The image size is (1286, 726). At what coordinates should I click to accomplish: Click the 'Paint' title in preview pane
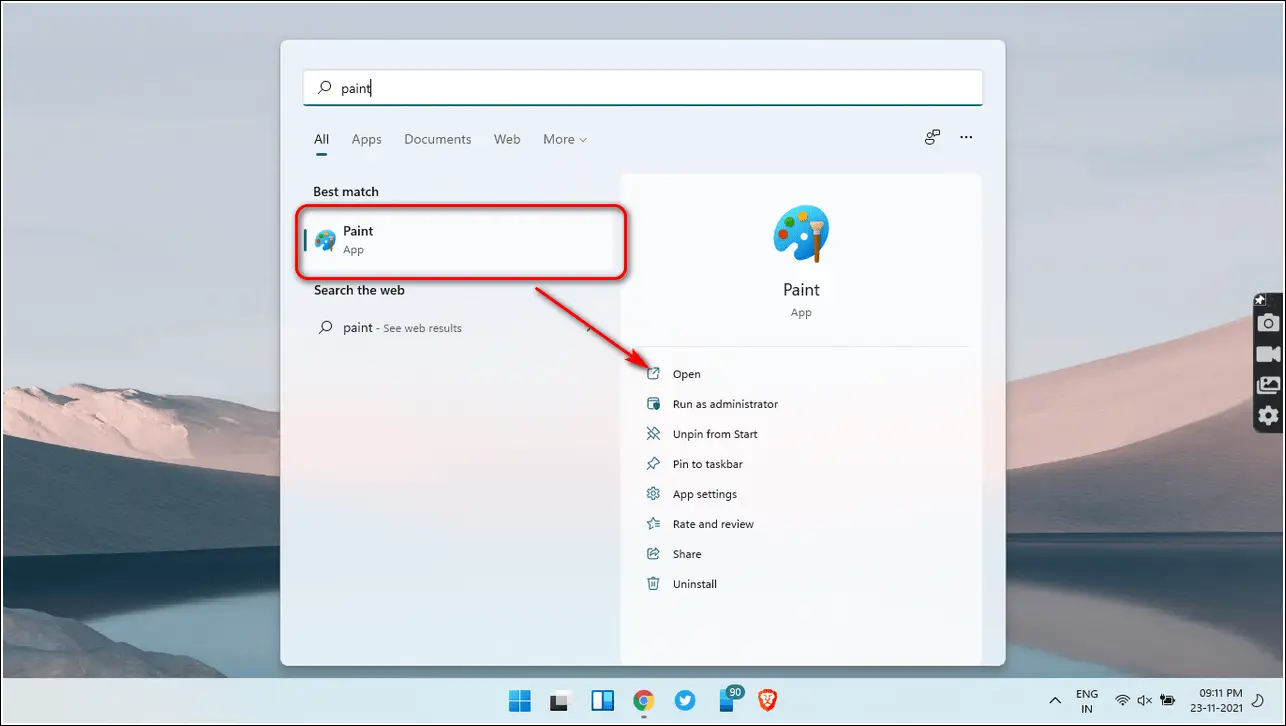click(x=801, y=290)
